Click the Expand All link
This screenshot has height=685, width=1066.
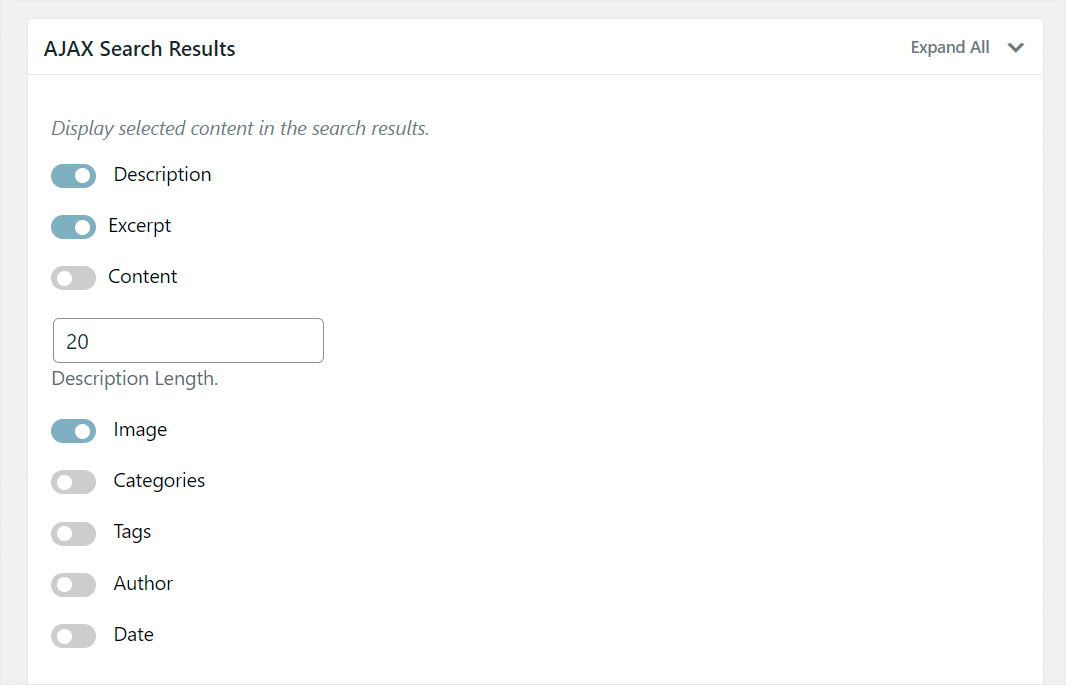[x=949, y=47]
